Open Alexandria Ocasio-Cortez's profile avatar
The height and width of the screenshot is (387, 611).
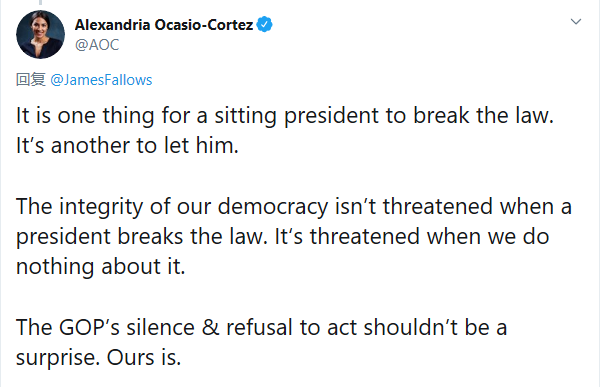41,34
